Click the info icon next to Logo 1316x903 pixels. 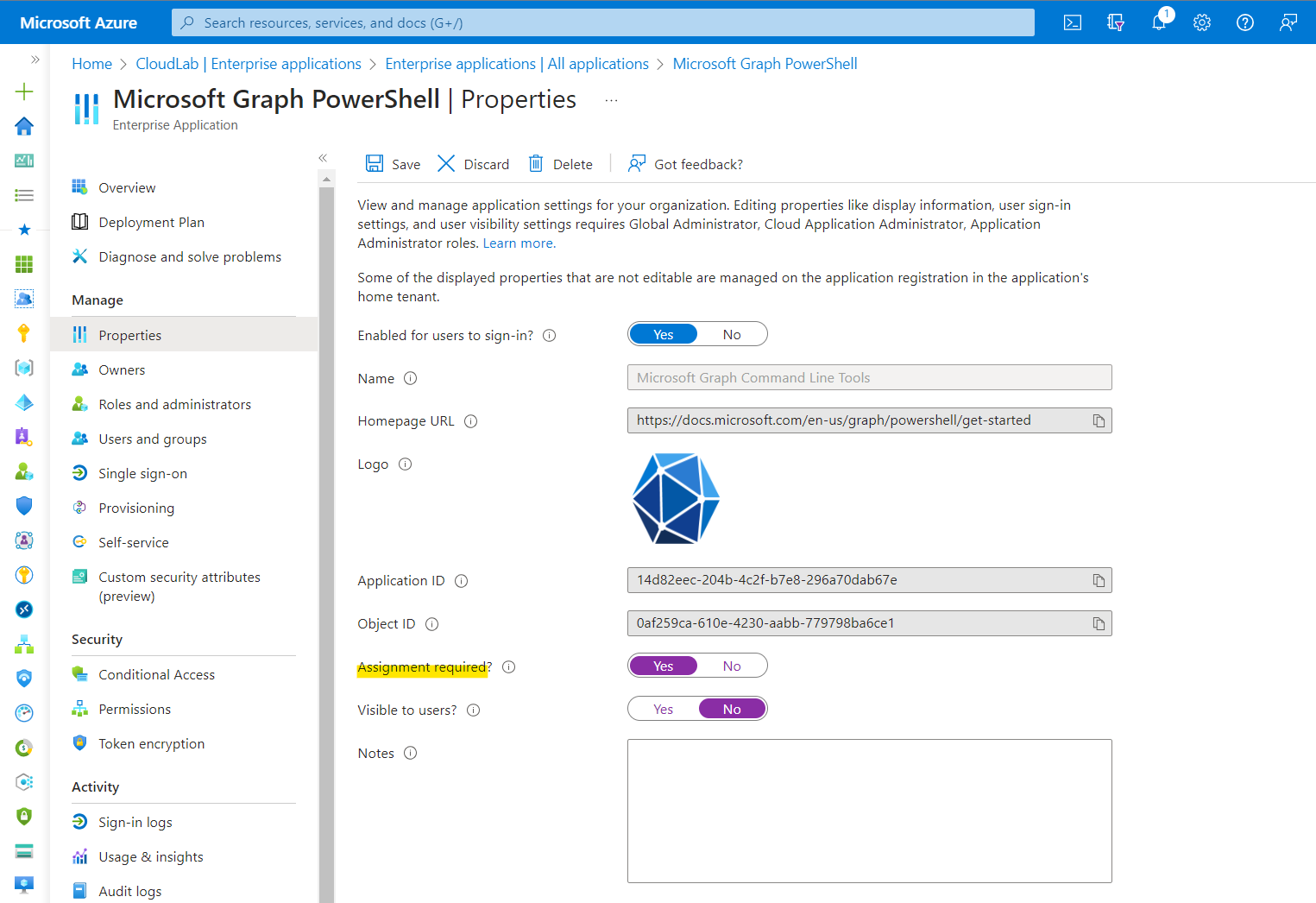coord(405,464)
